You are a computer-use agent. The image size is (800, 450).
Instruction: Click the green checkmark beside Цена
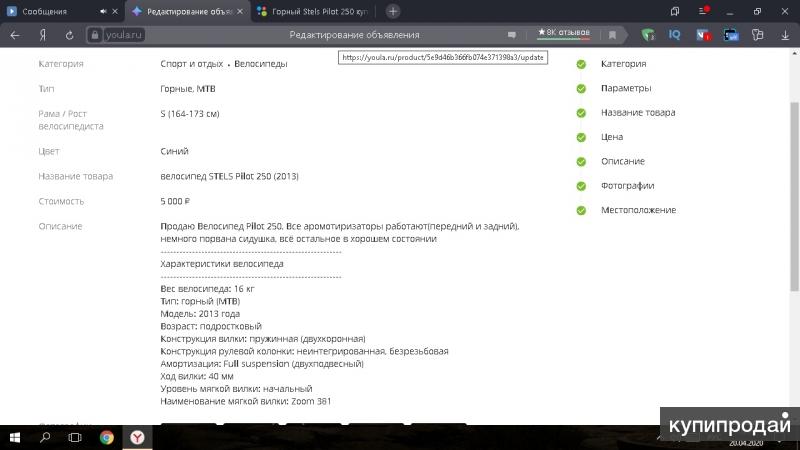coord(581,137)
